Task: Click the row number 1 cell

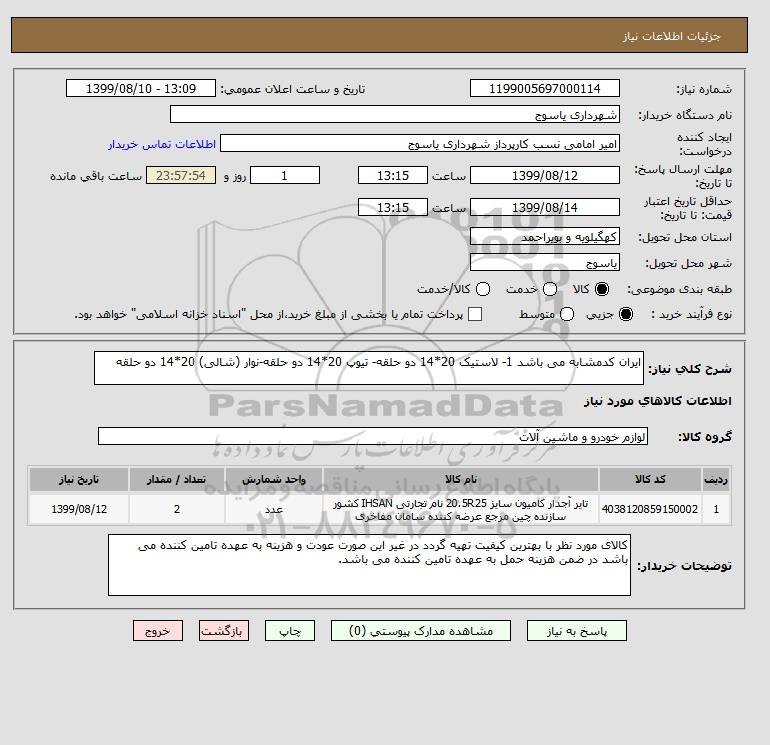Action: [716, 509]
